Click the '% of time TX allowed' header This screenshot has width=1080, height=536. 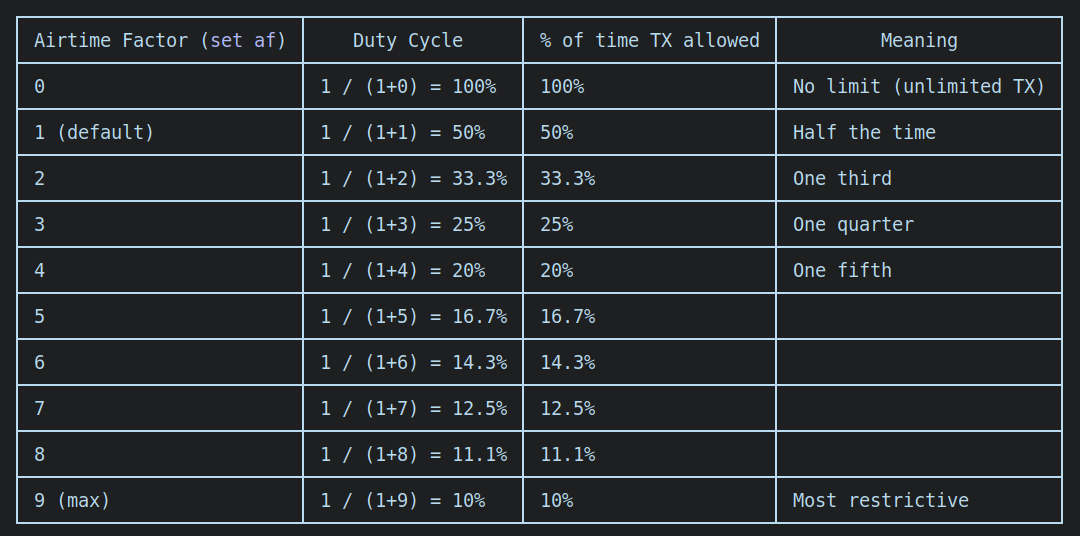tap(649, 41)
